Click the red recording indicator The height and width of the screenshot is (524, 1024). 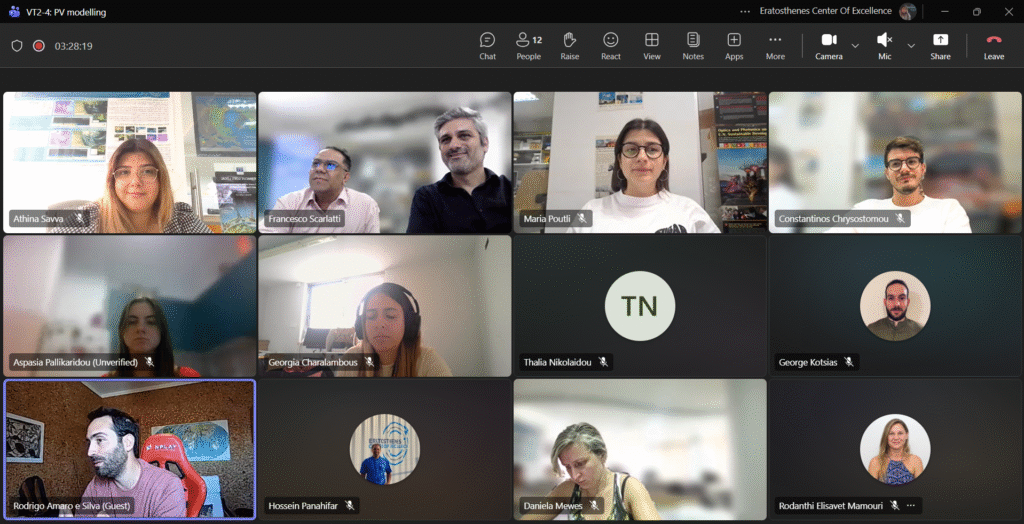(39, 46)
